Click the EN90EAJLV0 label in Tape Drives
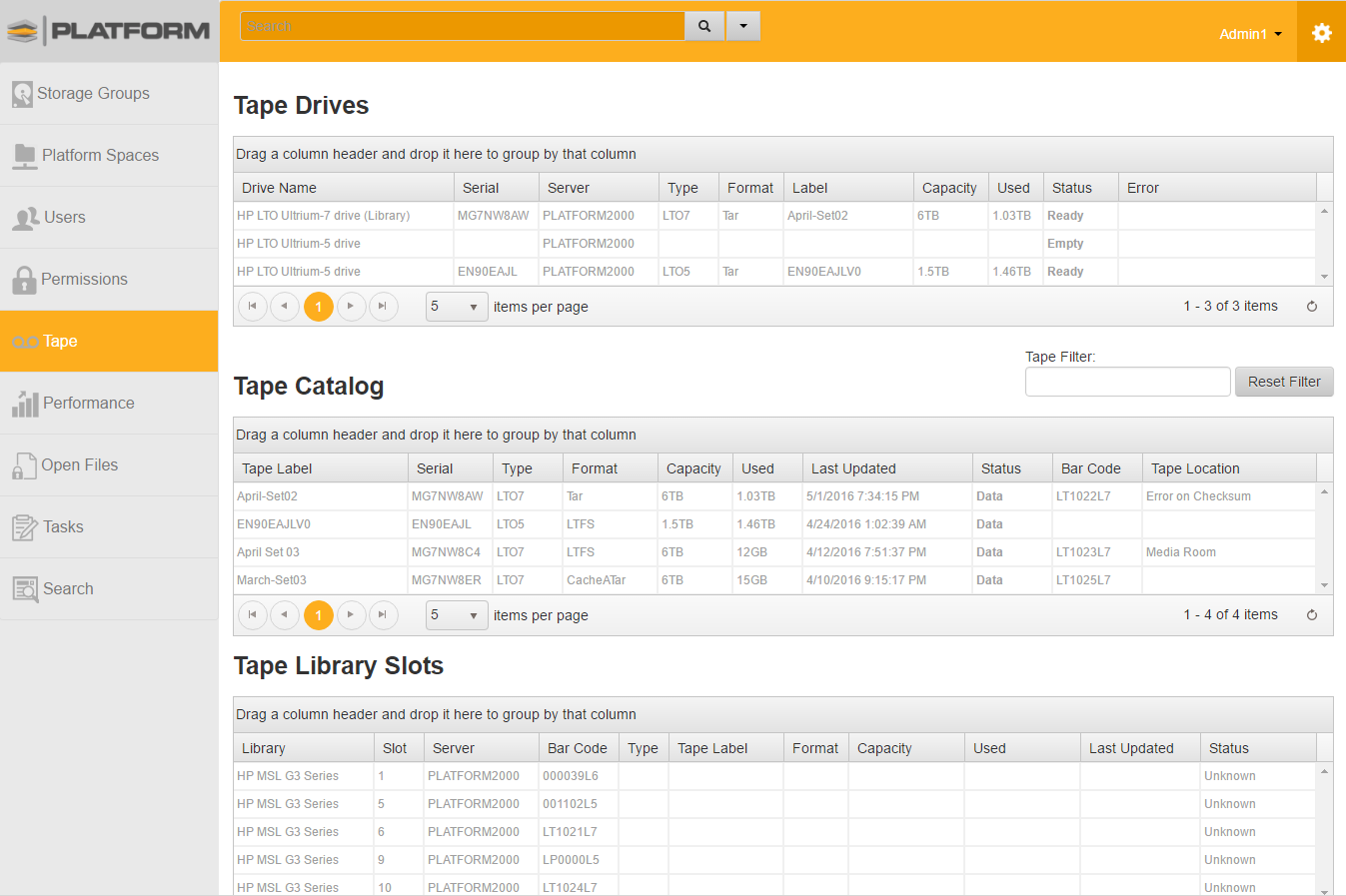 point(824,272)
